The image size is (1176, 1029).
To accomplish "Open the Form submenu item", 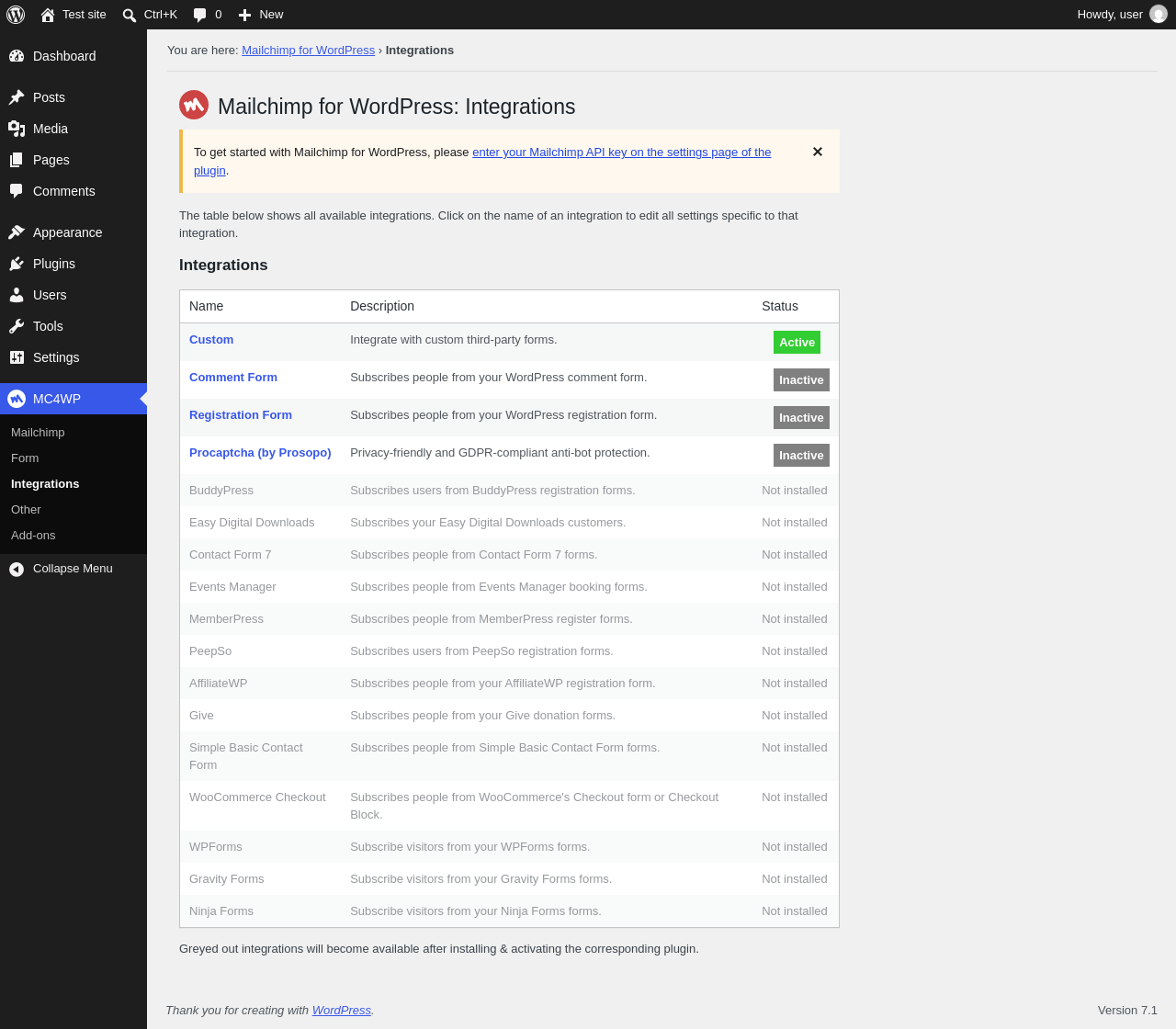I will [x=25, y=458].
